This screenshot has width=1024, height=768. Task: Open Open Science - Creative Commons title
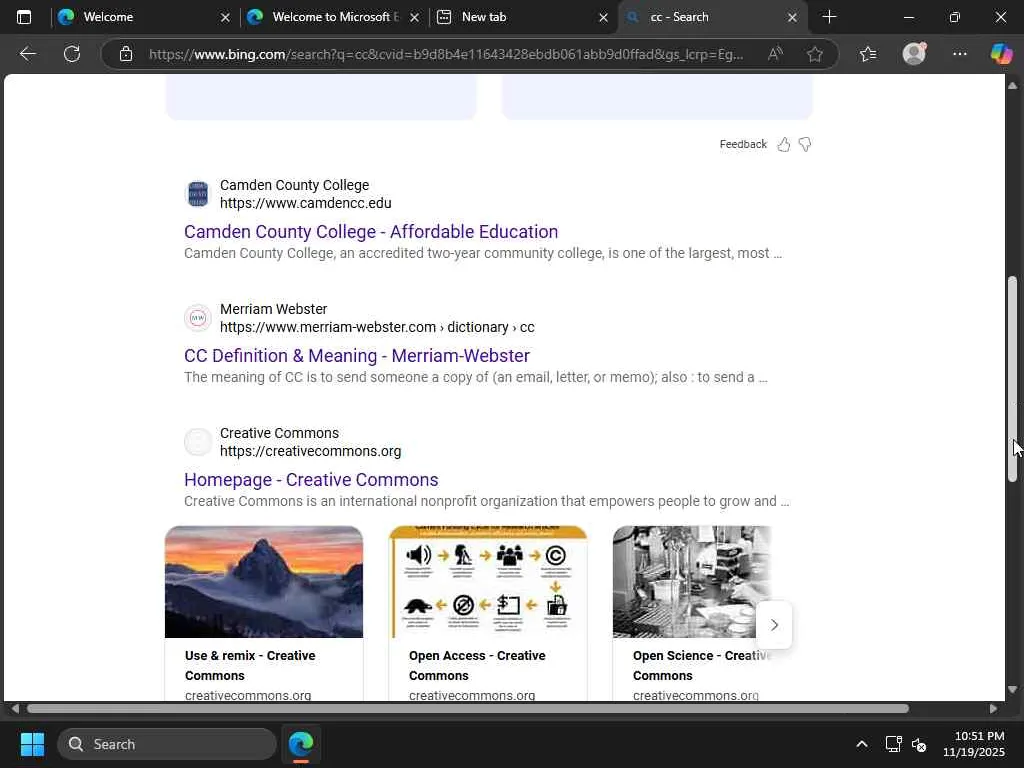click(x=701, y=665)
